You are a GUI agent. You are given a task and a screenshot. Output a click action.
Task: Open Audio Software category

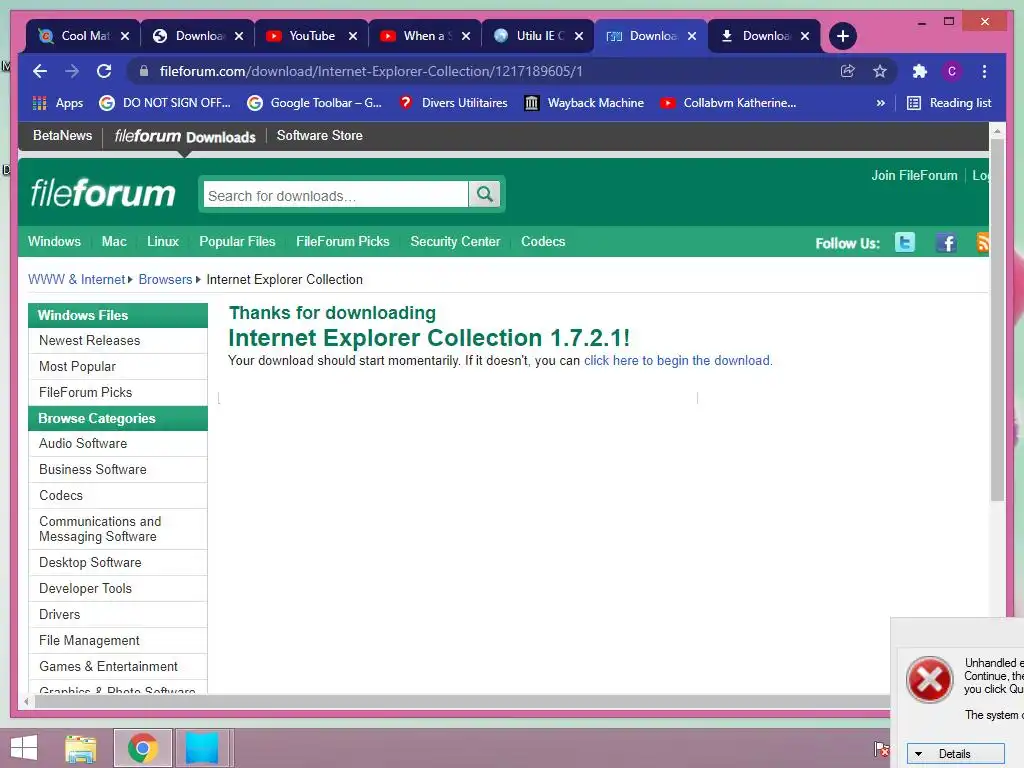click(118, 443)
